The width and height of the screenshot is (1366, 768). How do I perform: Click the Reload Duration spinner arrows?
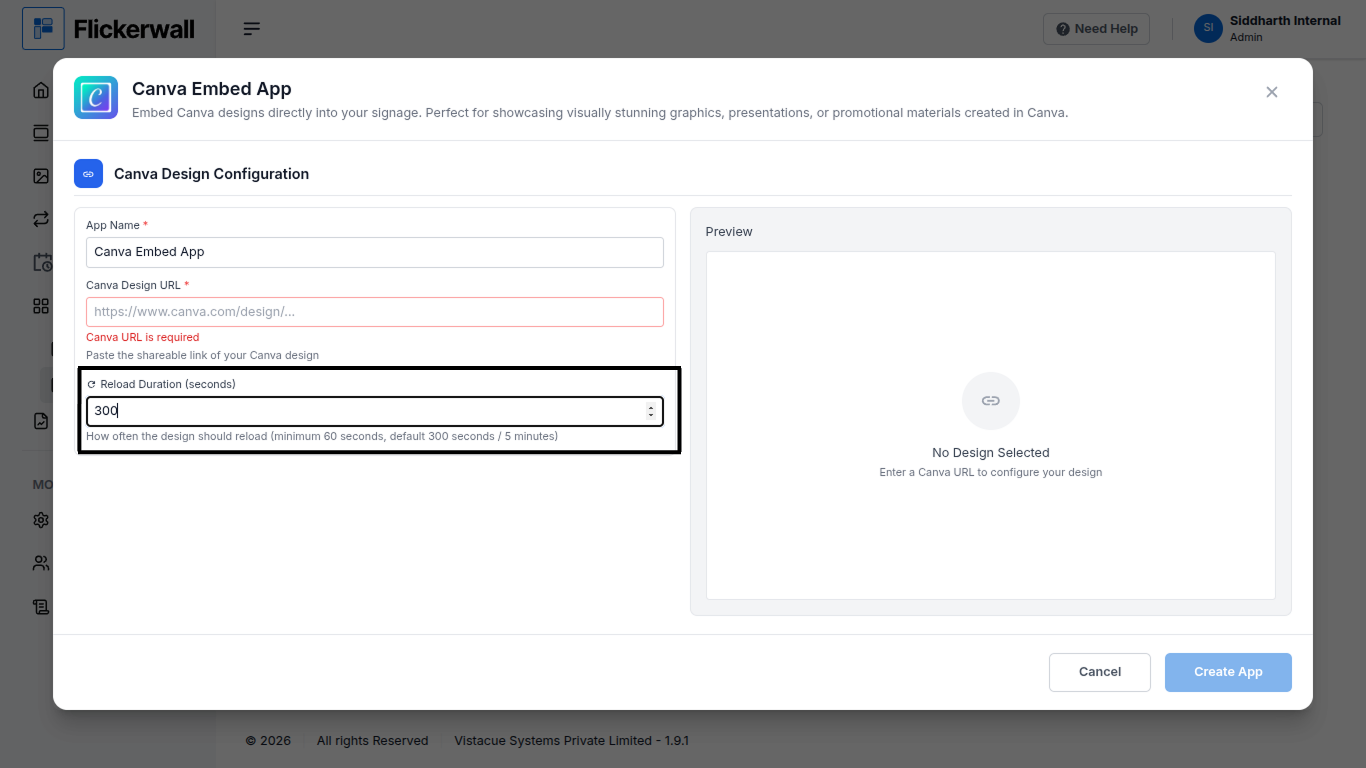tap(651, 411)
